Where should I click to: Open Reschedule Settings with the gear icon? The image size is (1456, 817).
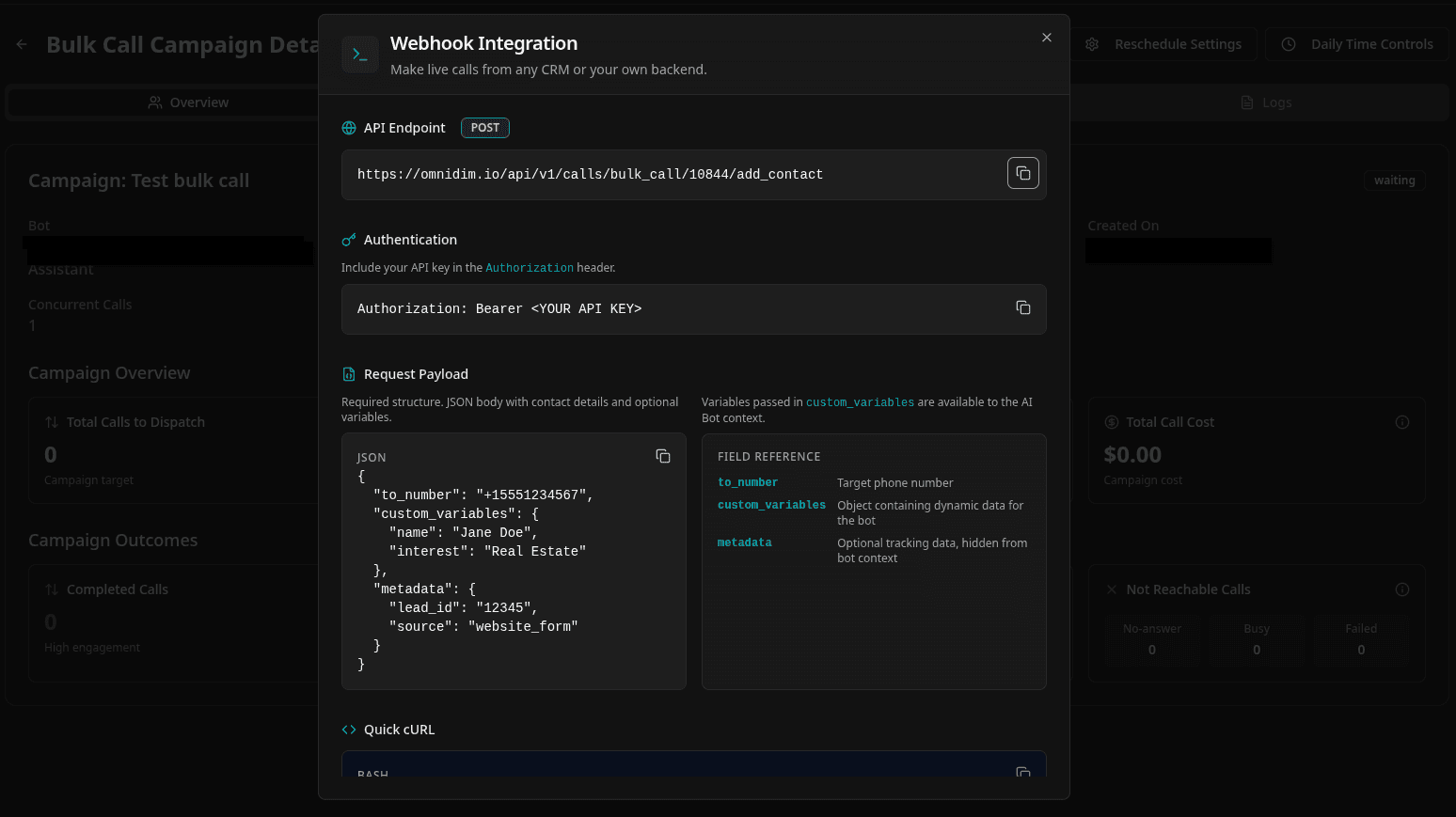(1091, 44)
